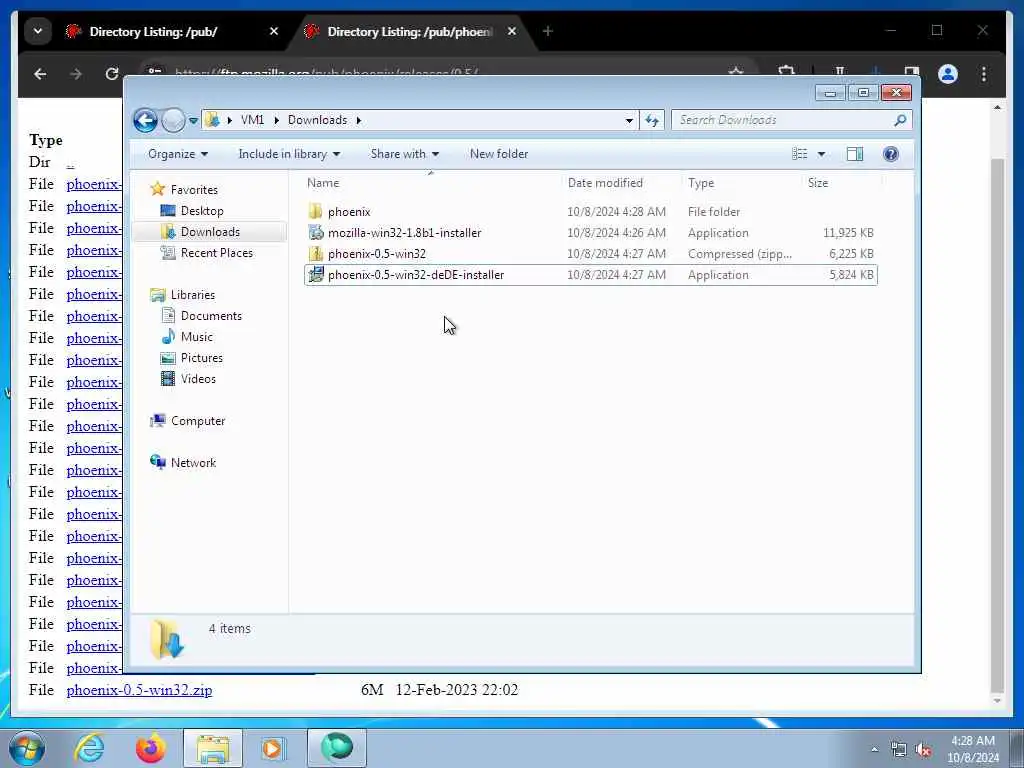Change view with the view icon

pyautogui.click(x=799, y=154)
